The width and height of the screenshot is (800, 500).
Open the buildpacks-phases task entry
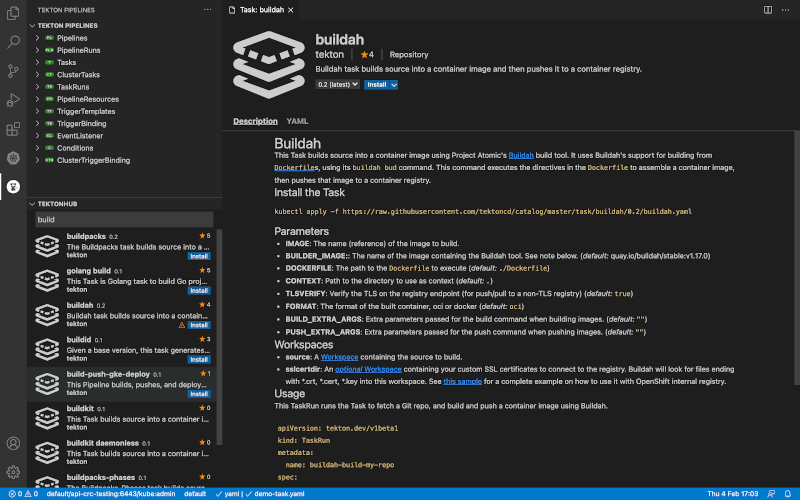(x=122, y=480)
